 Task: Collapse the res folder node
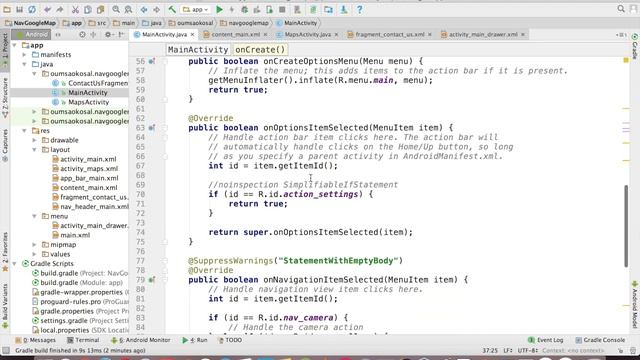tap(24, 131)
